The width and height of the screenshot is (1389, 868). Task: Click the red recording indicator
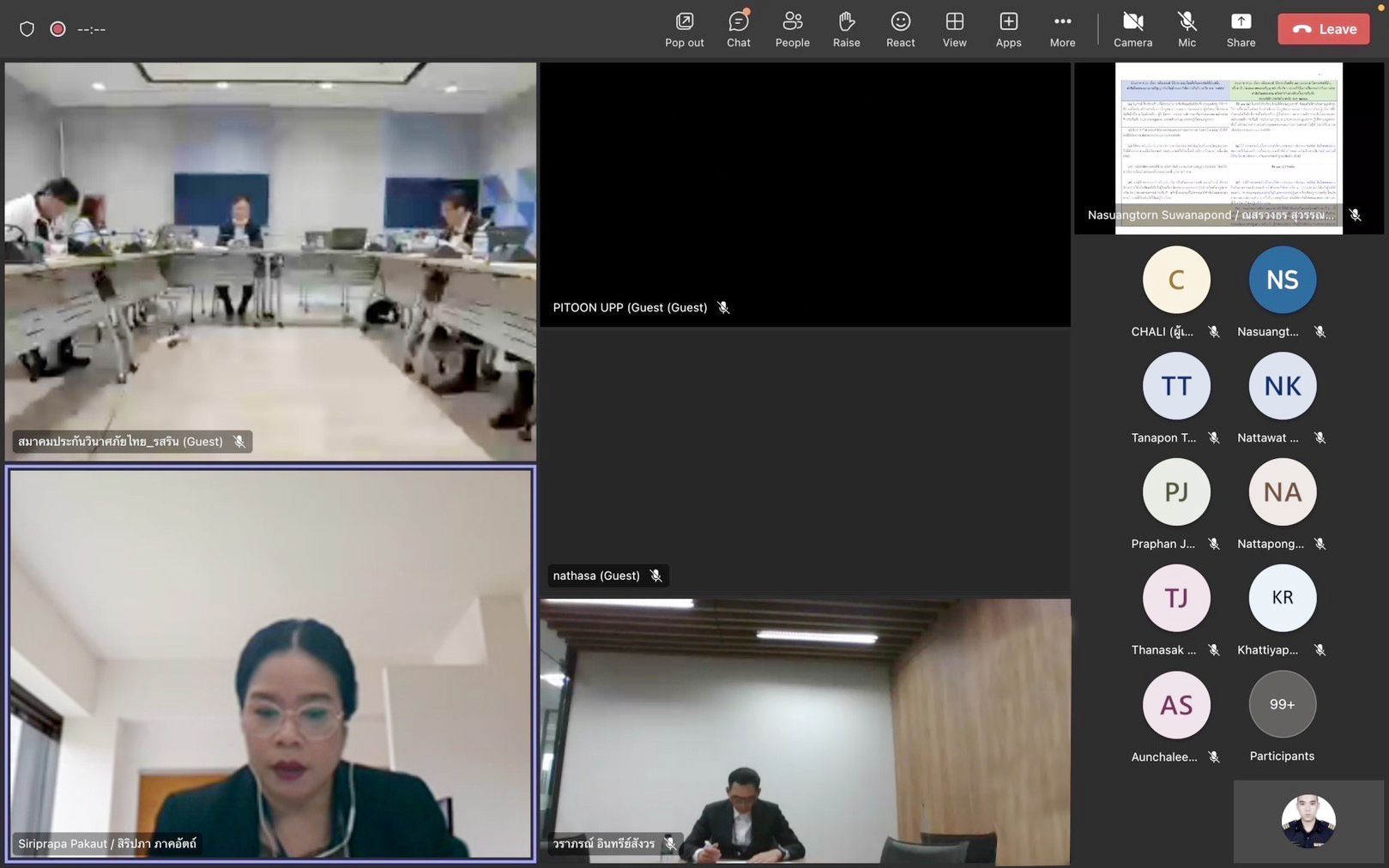tap(57, 29)
